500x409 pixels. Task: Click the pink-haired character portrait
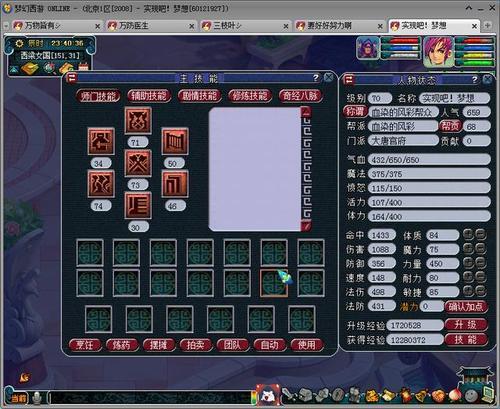(438, 52)
